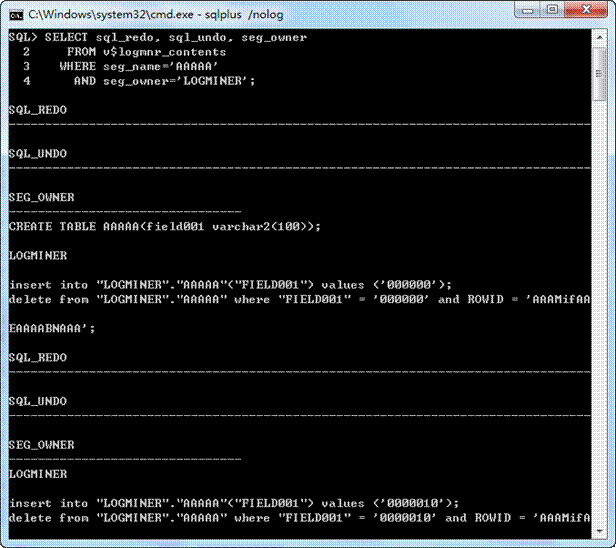This screenshot has height=548, width=616.
Task: Click the second SQL_REDO column header
Action: (x=38, y=358)
